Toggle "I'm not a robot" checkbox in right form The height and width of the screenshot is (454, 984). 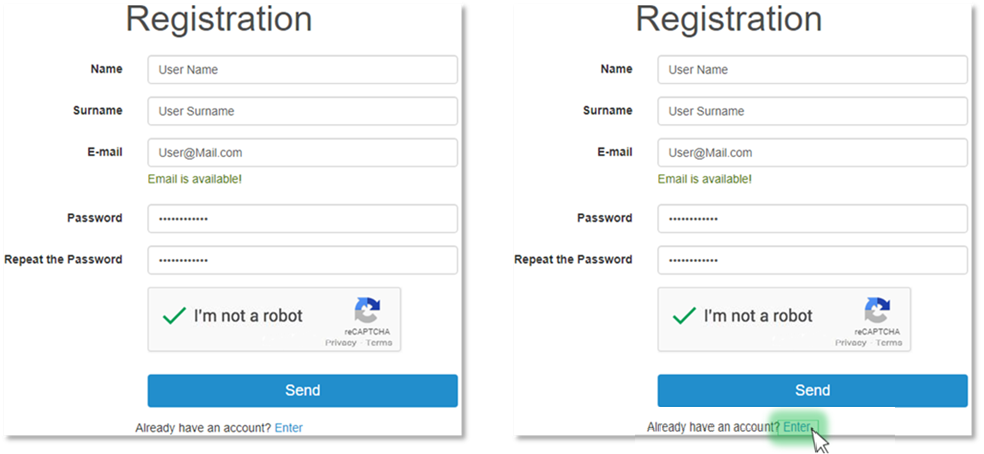coord(684,316)
